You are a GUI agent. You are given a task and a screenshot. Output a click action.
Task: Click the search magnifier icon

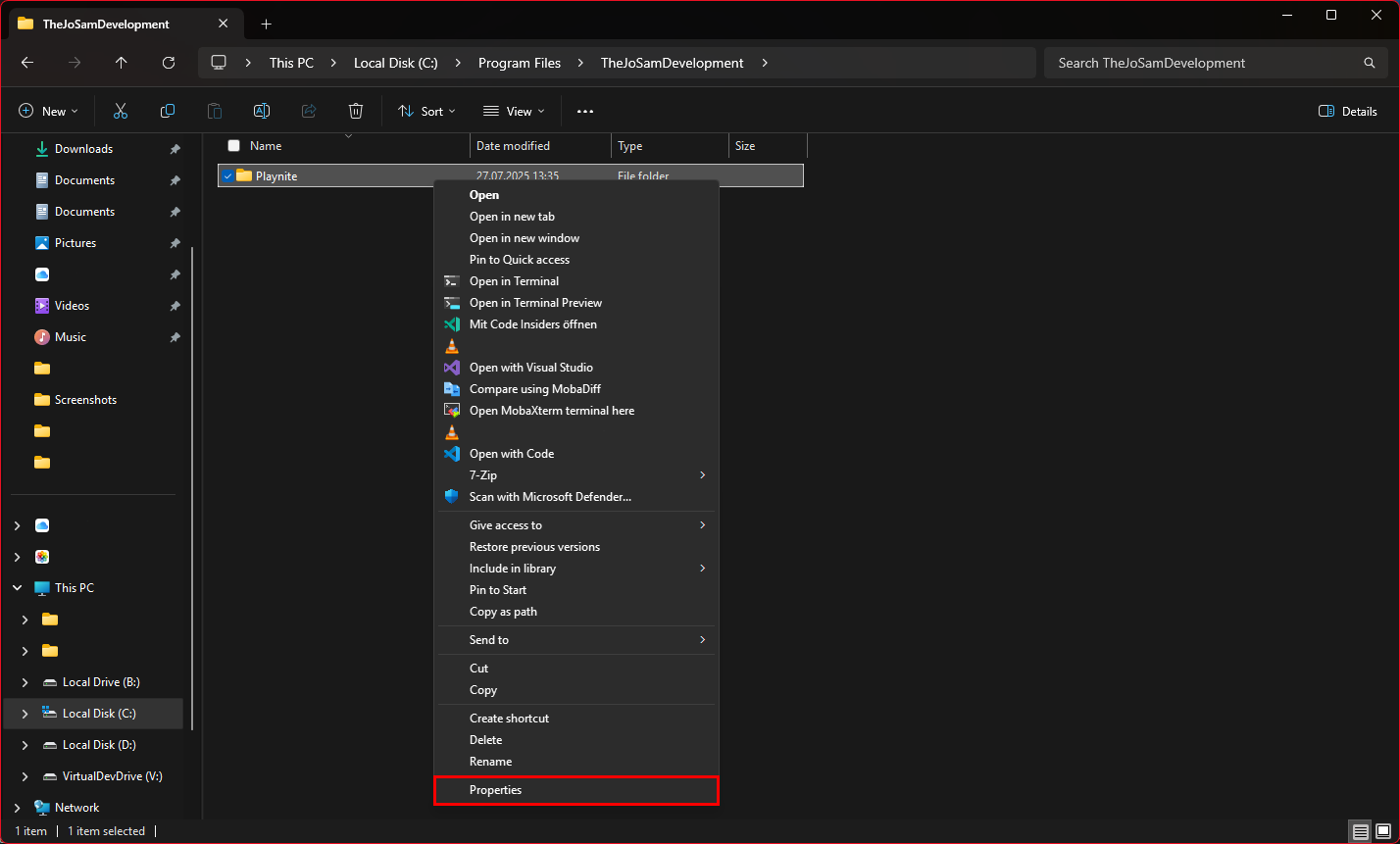coord(1369,63)
